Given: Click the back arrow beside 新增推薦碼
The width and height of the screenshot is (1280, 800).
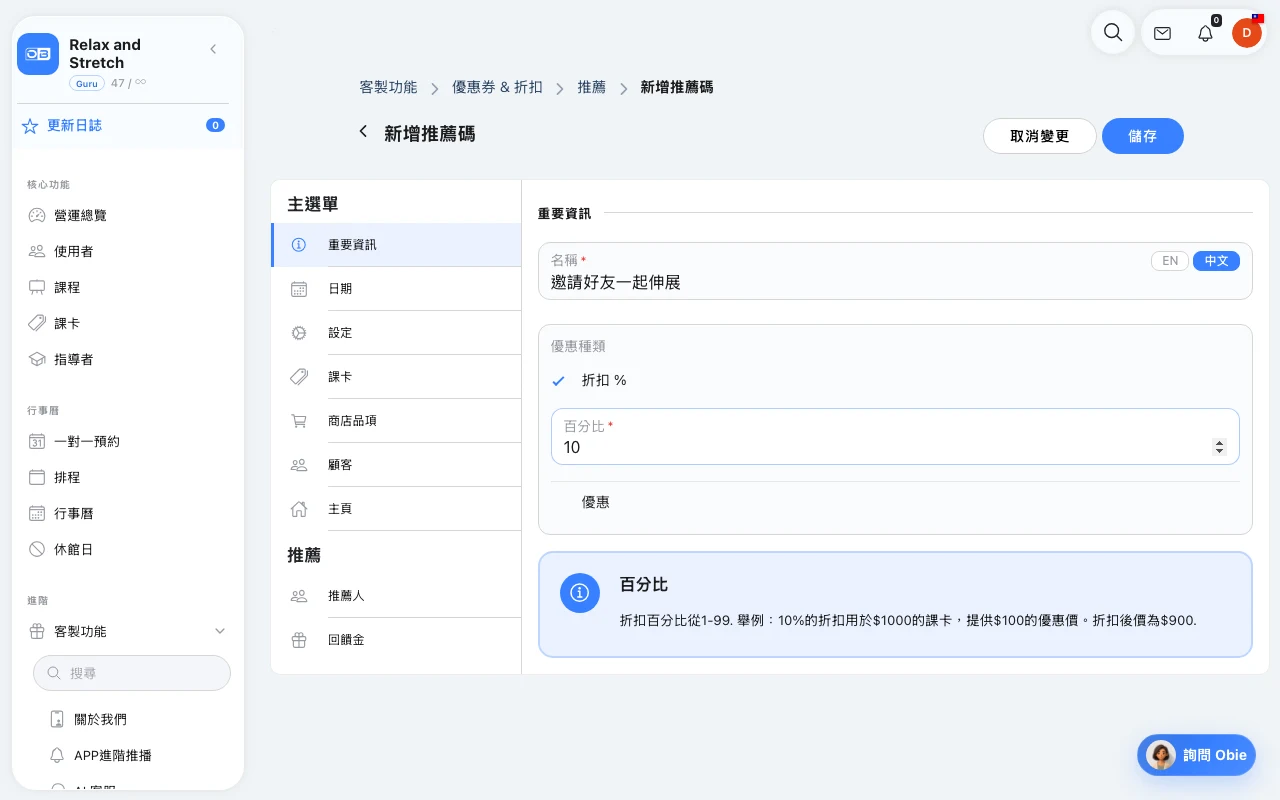Looking at the screenshot, I should [x=363, y=132].
